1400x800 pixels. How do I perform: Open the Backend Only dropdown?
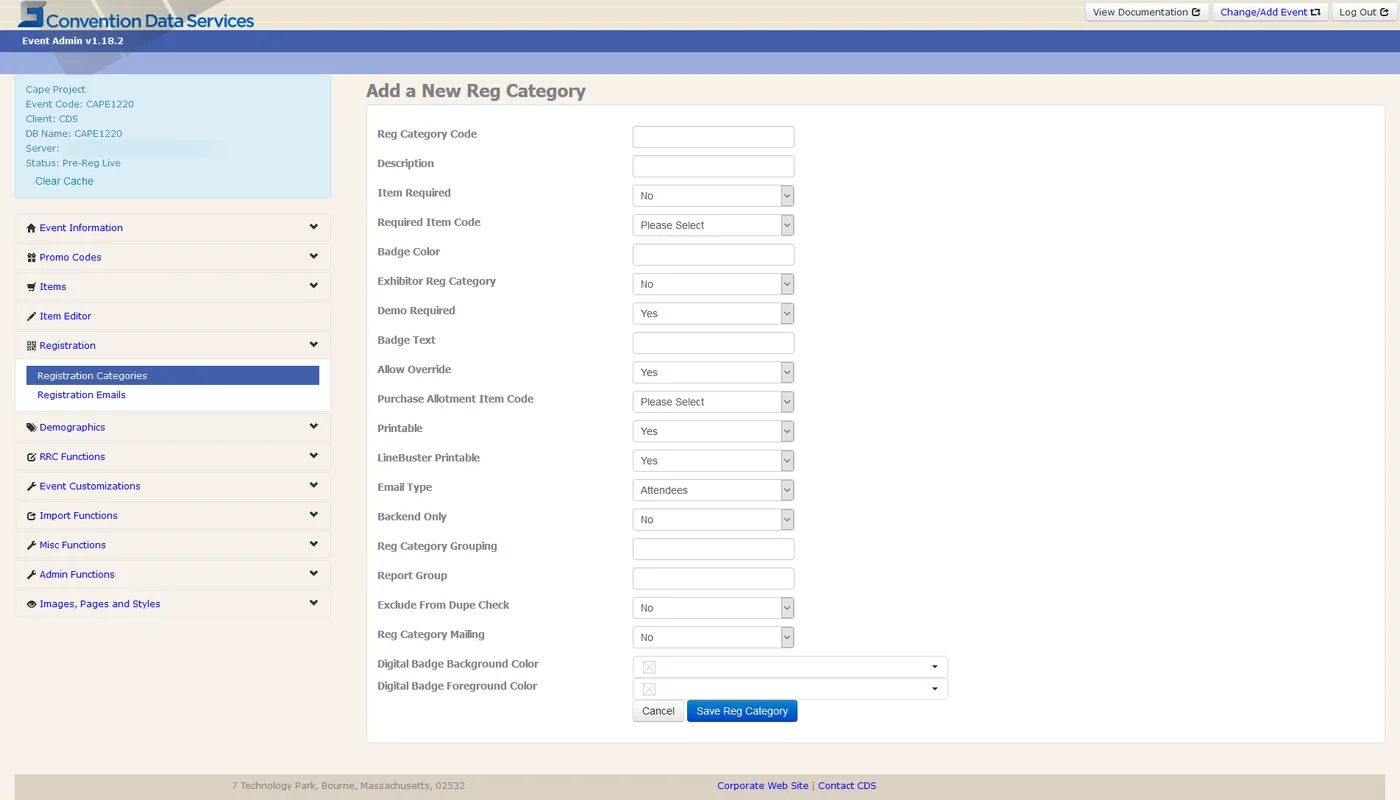[713, 520]
